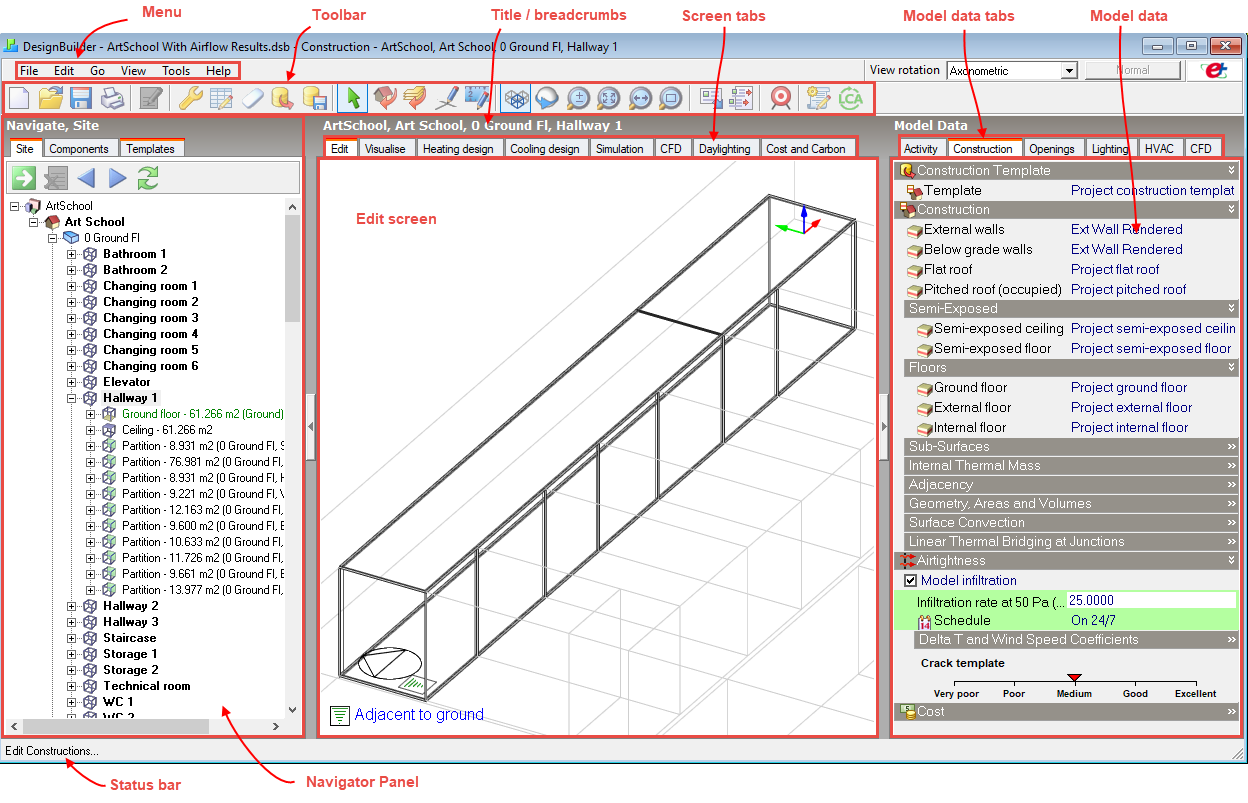This screenshot has height=803, width=1248.
Task: Click the Print toolbar icon
Action: click(112, 98)
